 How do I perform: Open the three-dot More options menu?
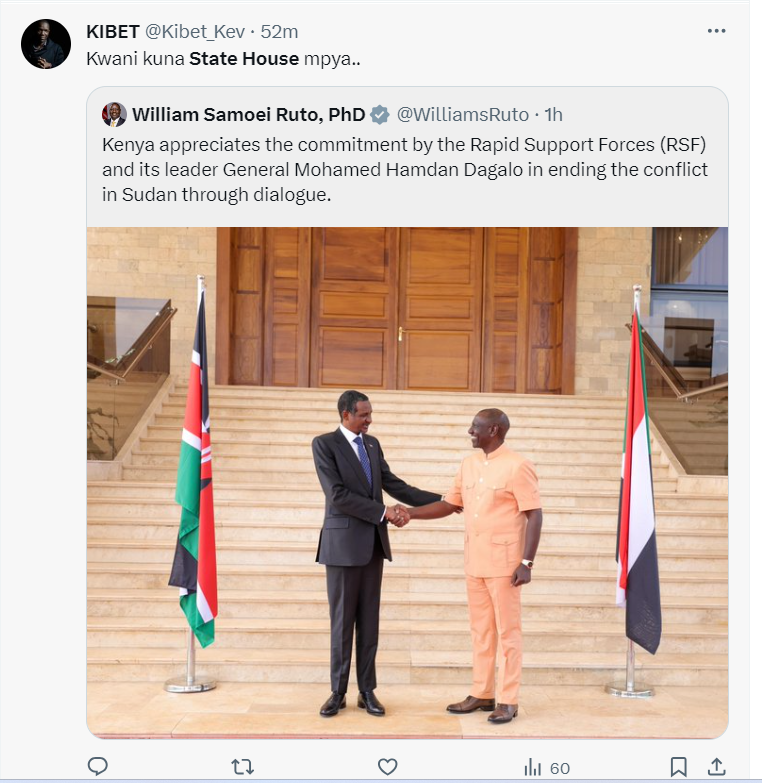coord(716,31)
